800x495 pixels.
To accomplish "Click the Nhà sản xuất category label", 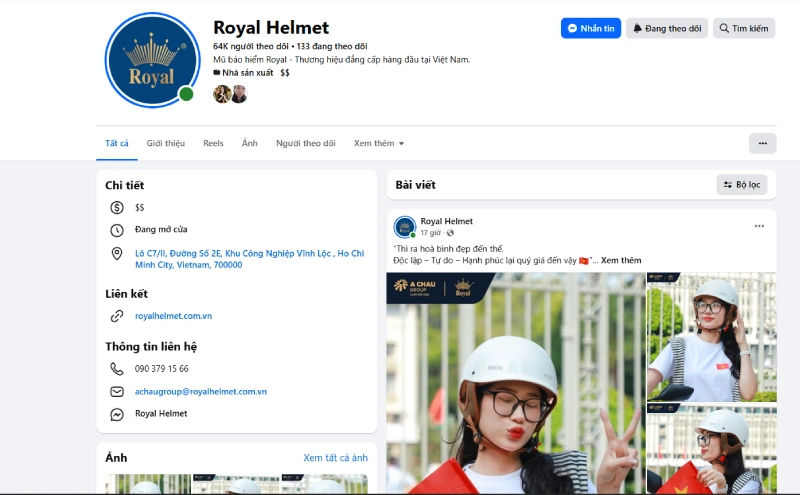I will tap(247, 73).
